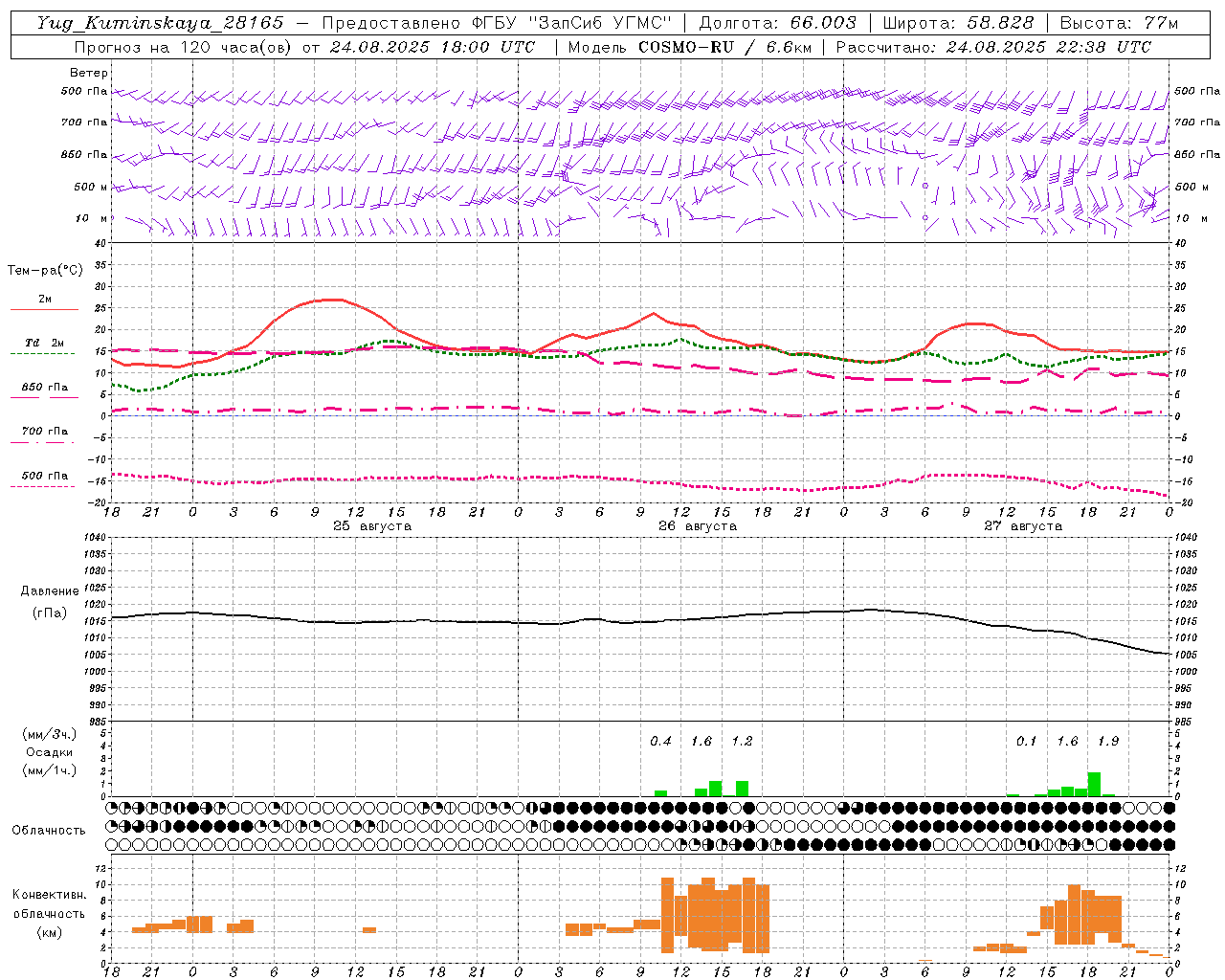This screenshot has width=1225, height=980.
Task: Click the 27 августа date label
Action: 1023,526
